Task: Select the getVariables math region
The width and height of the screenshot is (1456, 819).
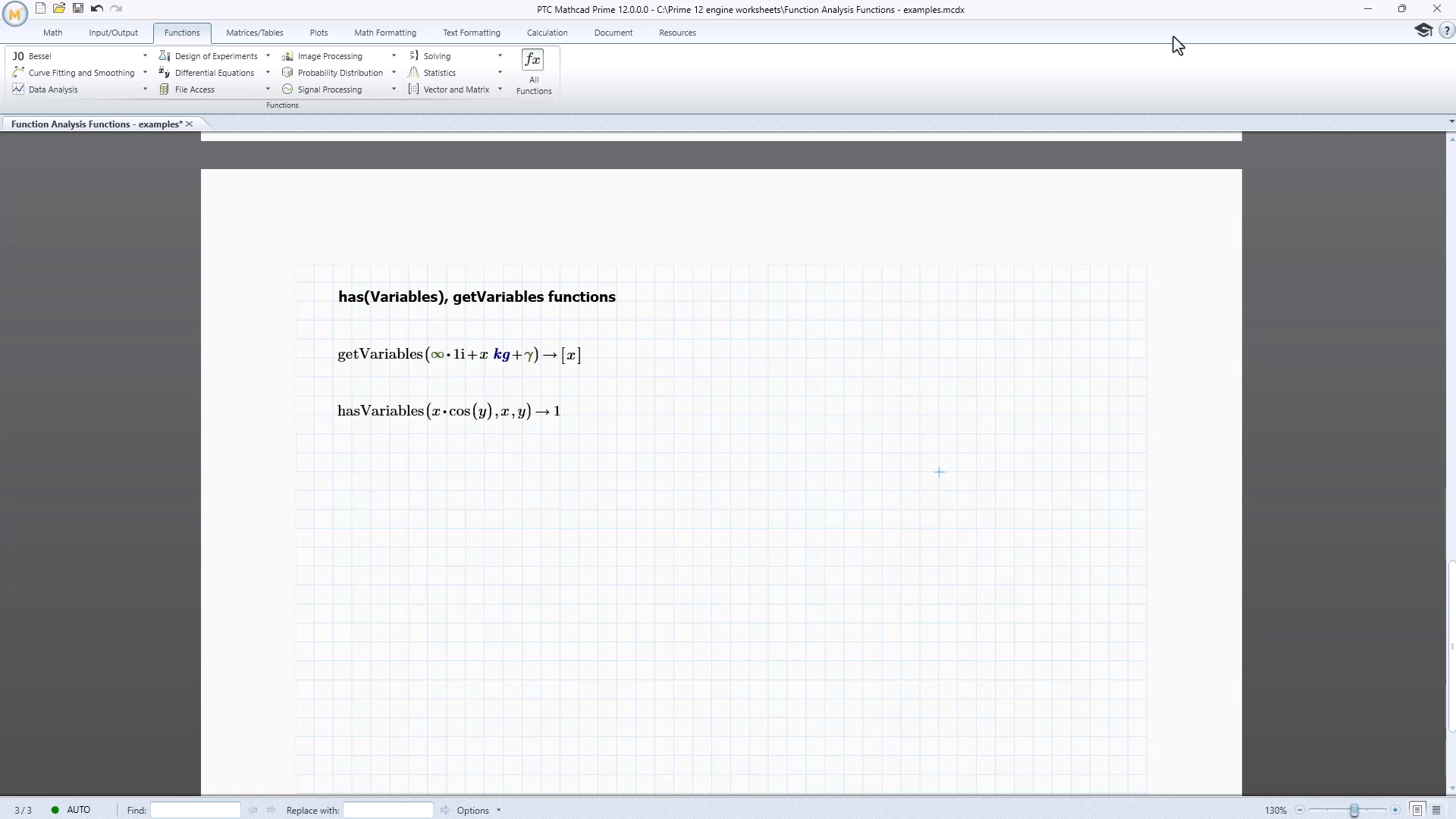Action: 460,355
